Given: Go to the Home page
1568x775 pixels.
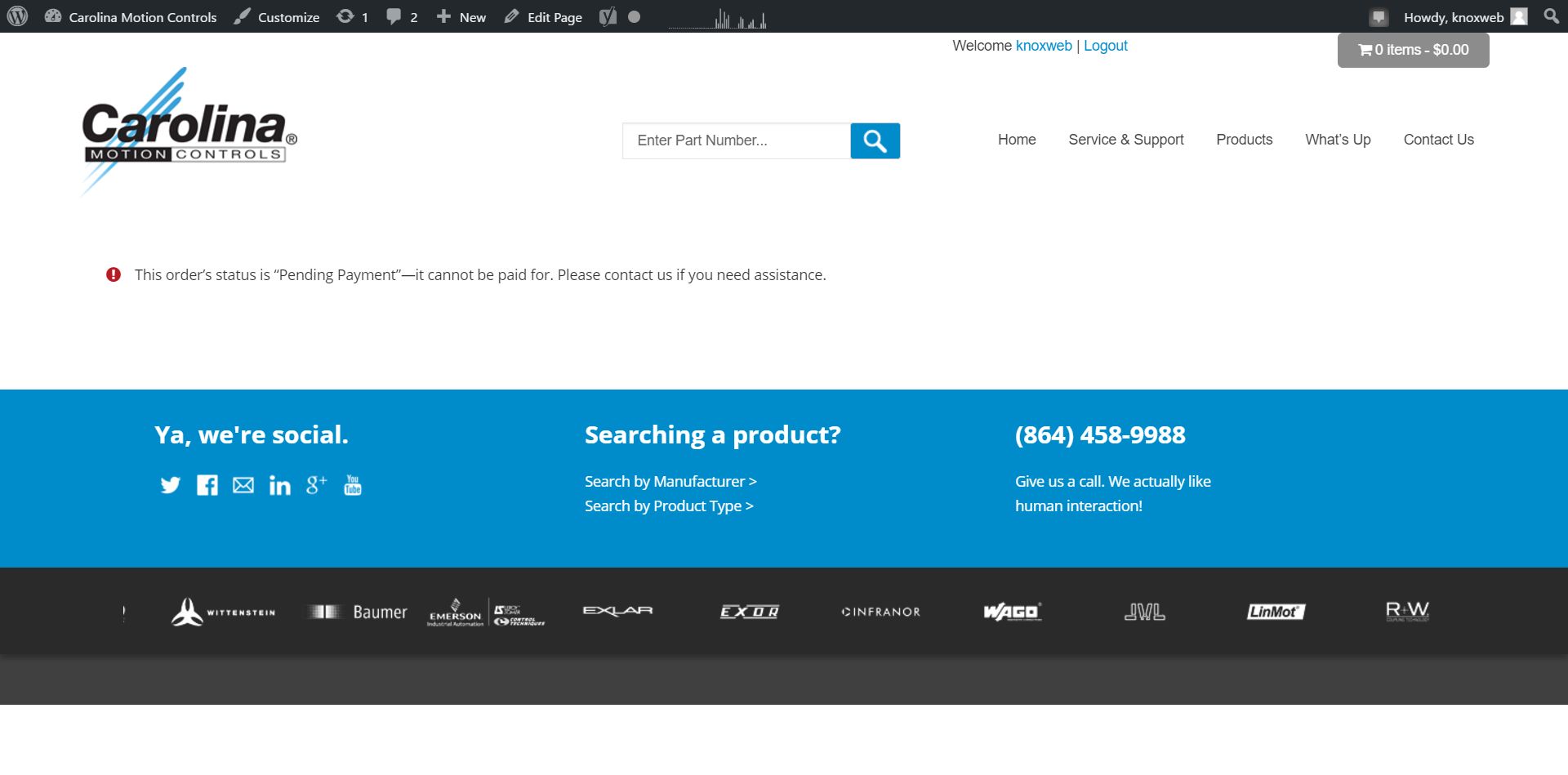Looking at the screenshot, I should (x=1017, y=140).
